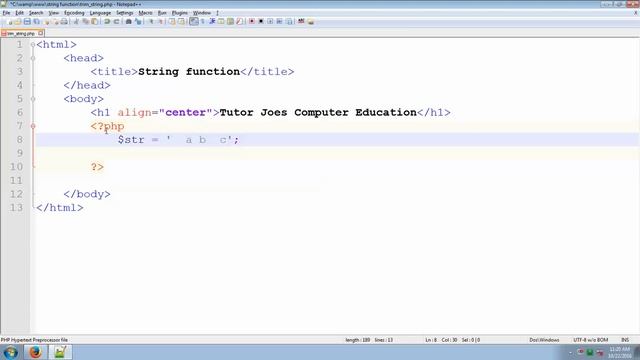The image size is (640, 360).
Task: Click the Ln : 8 status entry
Action: (431, 340)
